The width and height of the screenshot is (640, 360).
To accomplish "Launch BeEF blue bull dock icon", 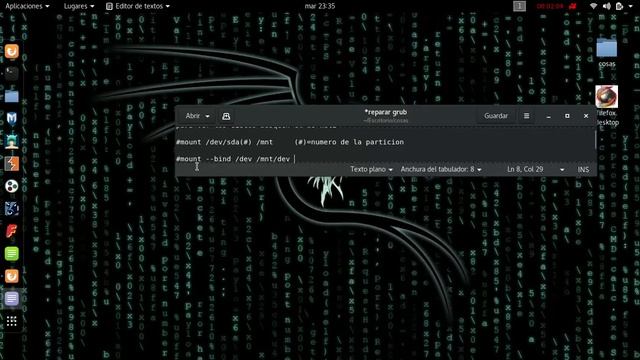I will click(11, 209).
